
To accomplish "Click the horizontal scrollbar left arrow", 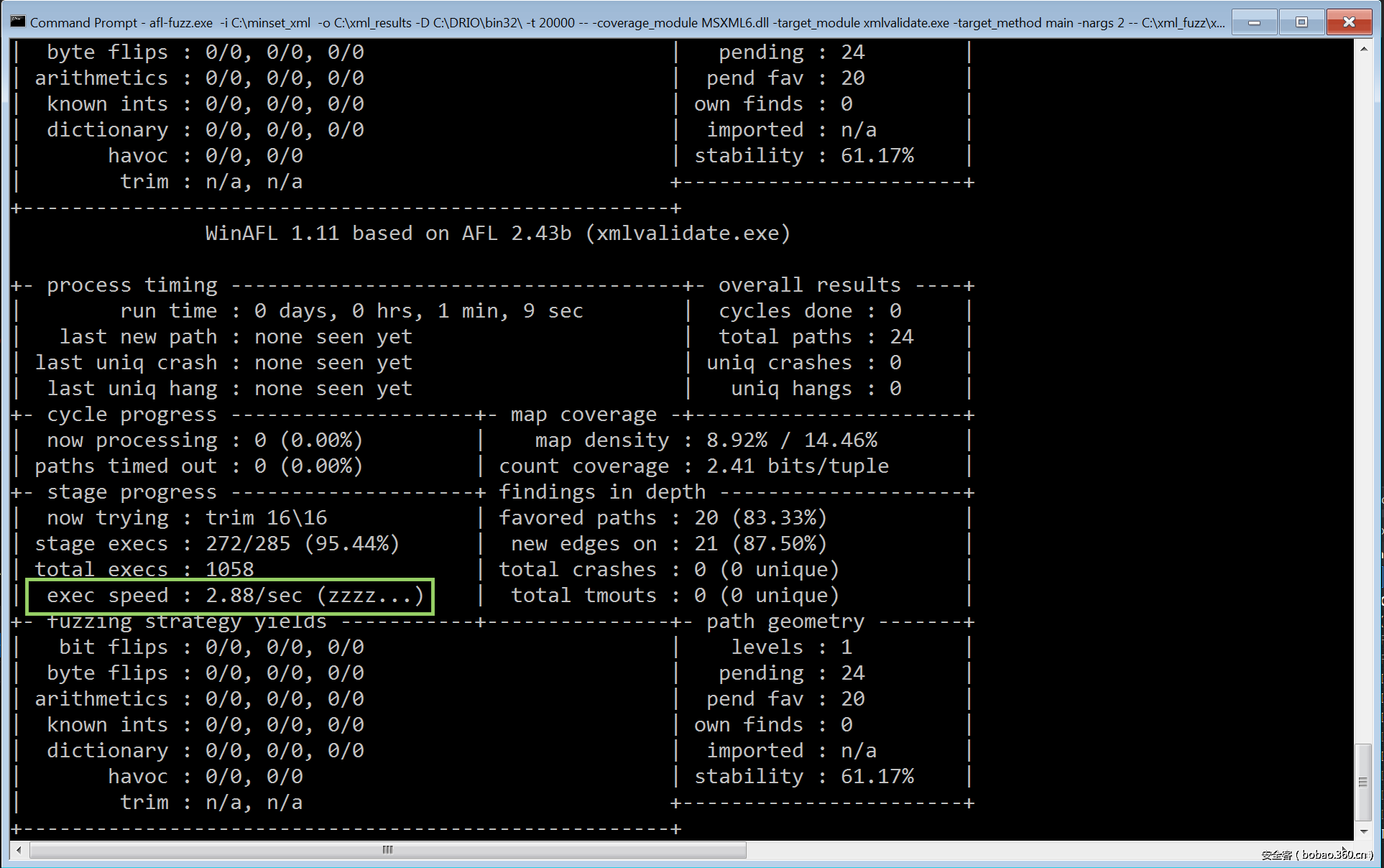I will pyautogui.click(x=19, y=850).
